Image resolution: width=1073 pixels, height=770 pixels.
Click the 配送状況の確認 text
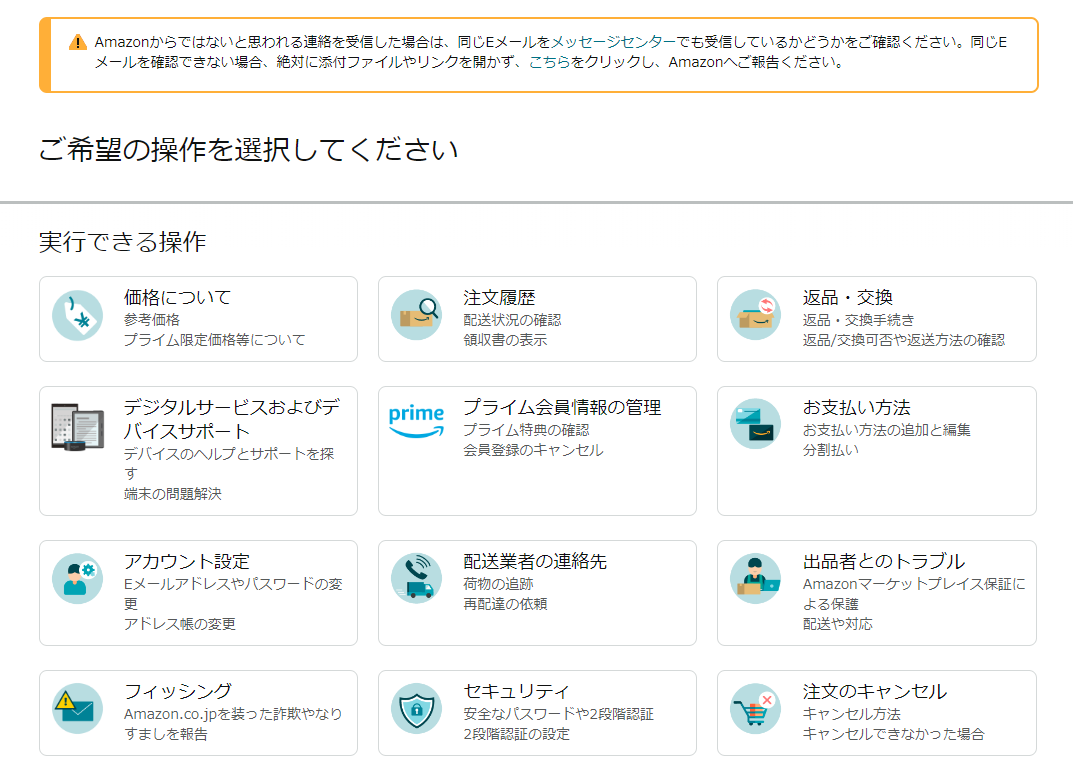pyautogui.click(x=512, y=320)
